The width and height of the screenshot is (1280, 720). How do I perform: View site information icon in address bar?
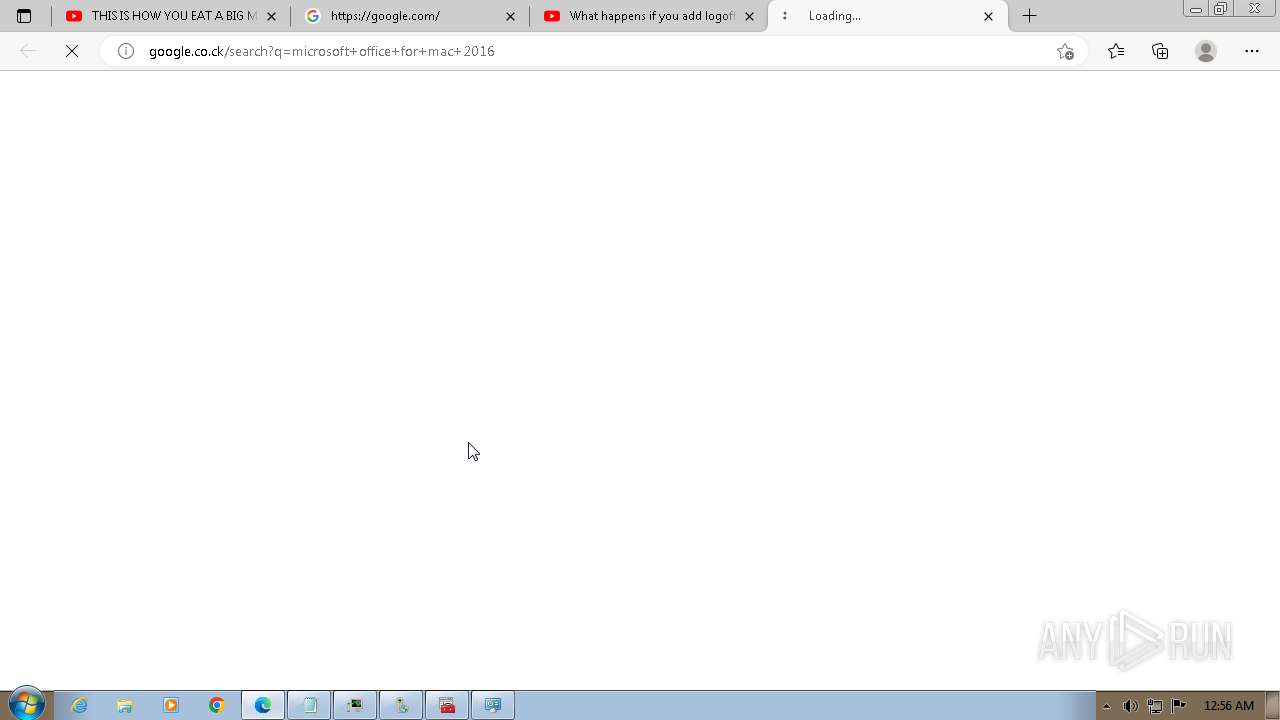[x=126, y=51]
